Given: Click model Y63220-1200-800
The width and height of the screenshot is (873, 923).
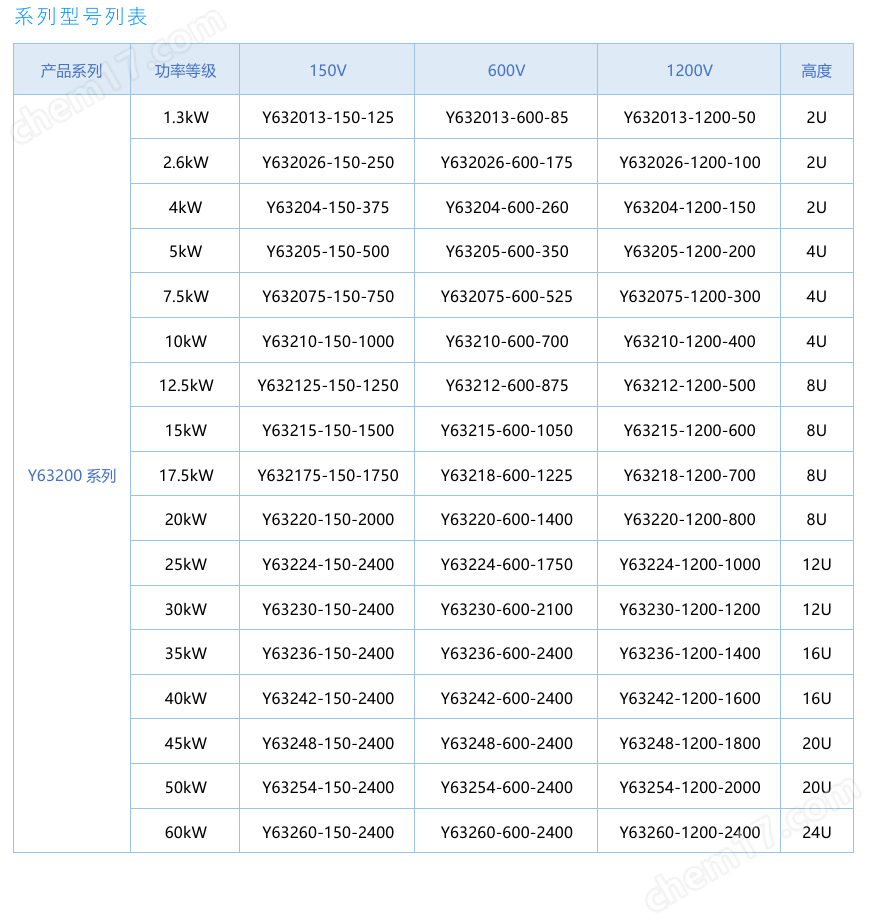Looking at the screenshot, I should pyautogui.click(x=689, y=519).
